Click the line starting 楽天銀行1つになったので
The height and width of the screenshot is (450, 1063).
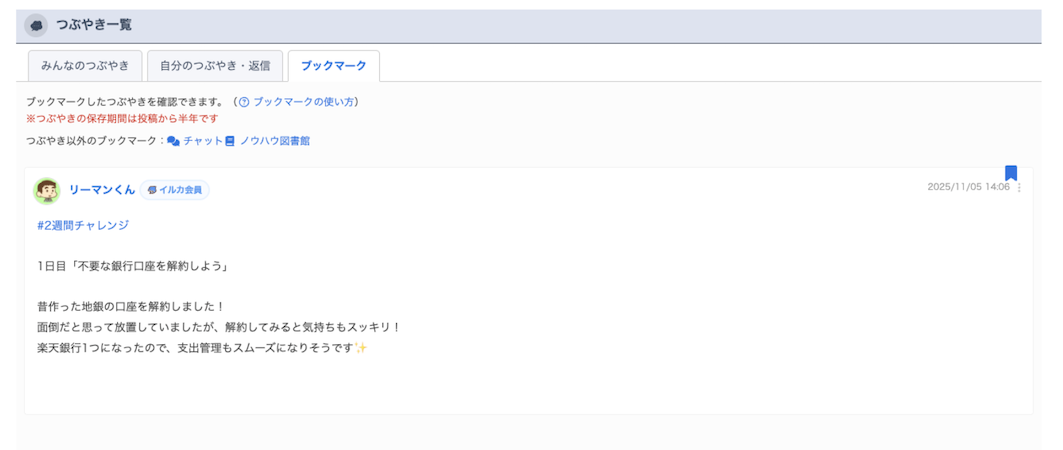[x=203, y=348]
